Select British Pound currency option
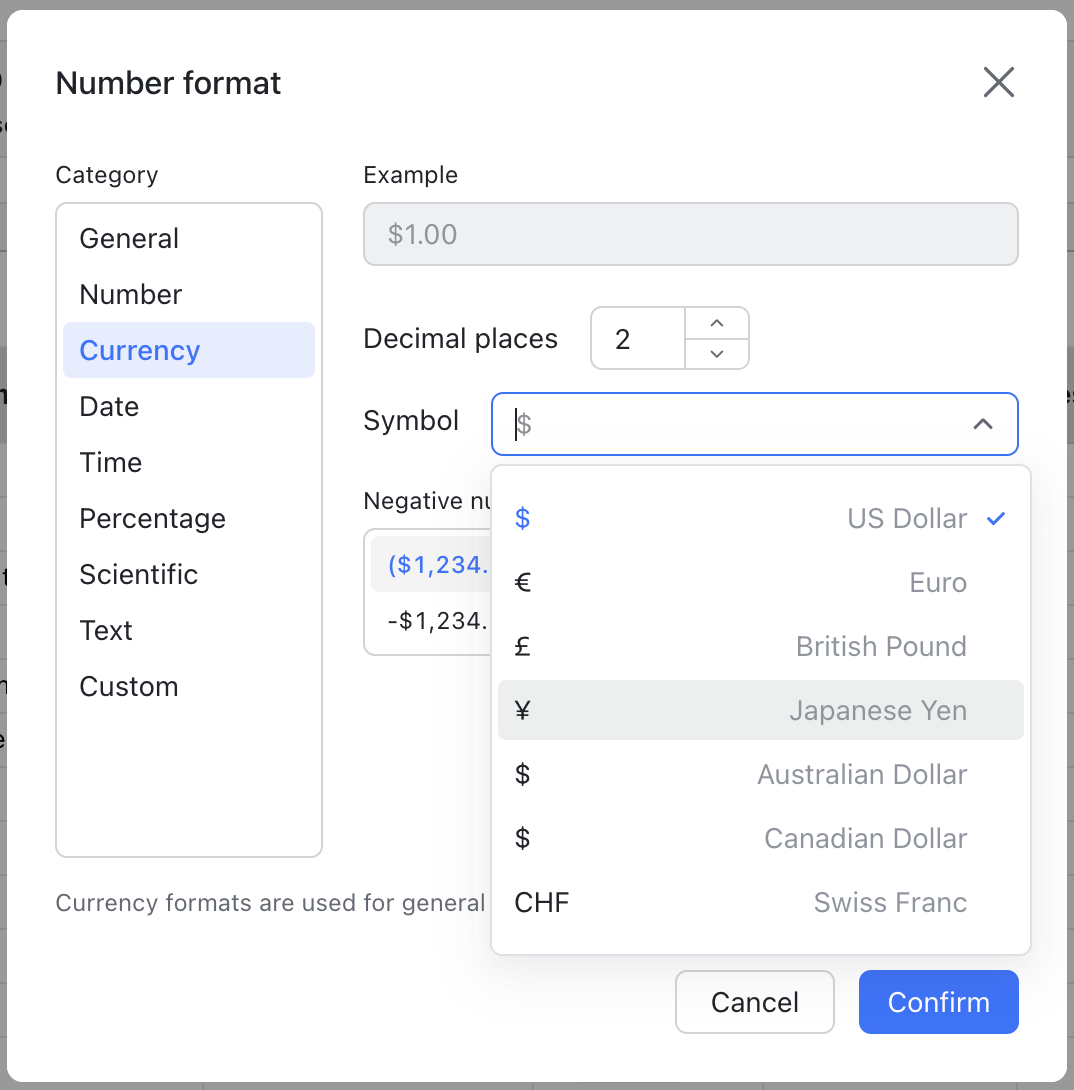The height and width of the screenshot is (1090, 1074). point(760,647)
